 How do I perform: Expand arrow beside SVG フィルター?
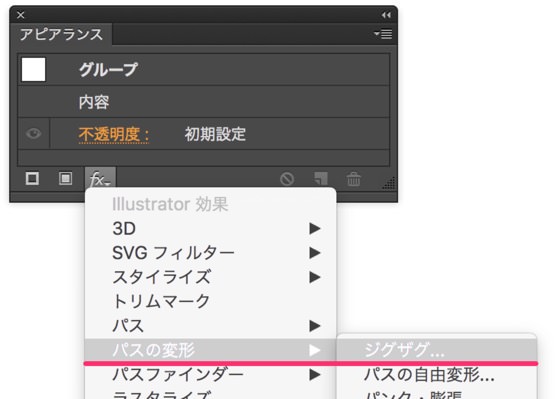[315, 253]
